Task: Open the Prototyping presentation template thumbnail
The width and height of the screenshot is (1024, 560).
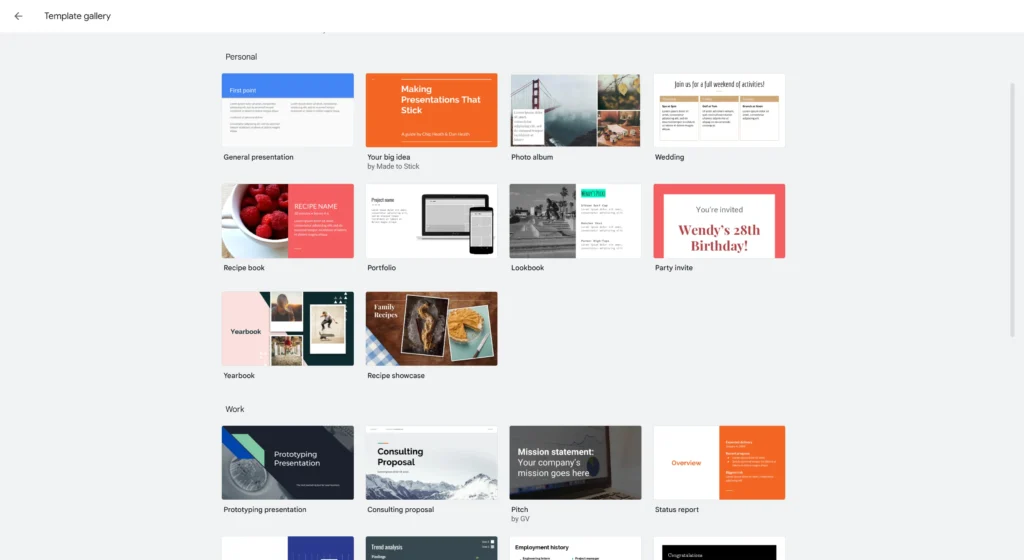Action: tap(287, 463)
